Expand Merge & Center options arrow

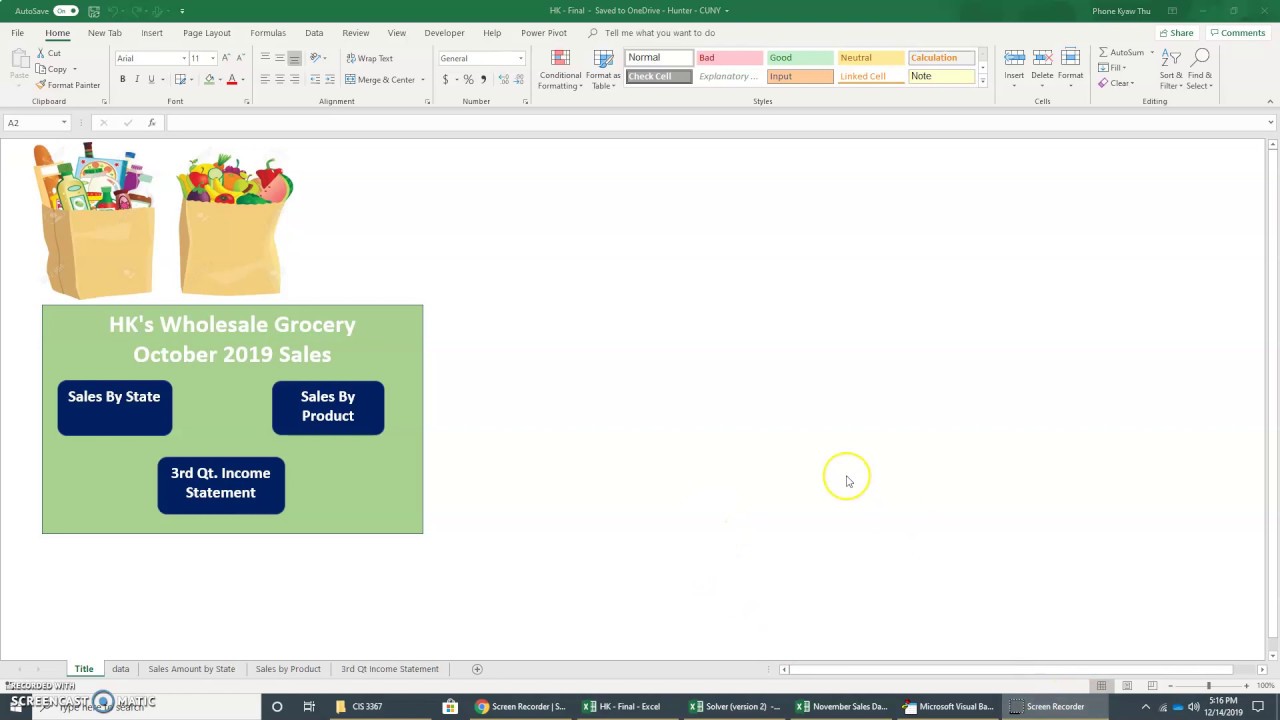pyautogui.click(x=423, y=79)
